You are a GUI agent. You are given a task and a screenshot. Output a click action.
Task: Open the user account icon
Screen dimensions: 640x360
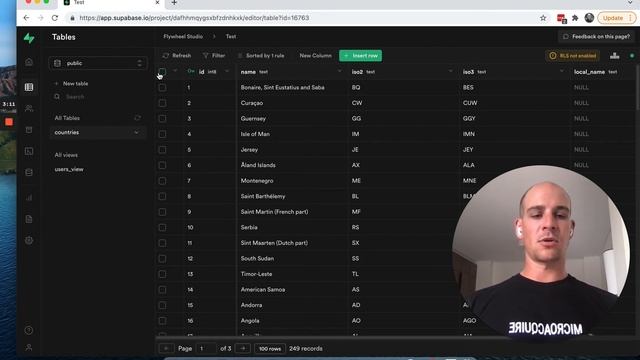[29, 347]
